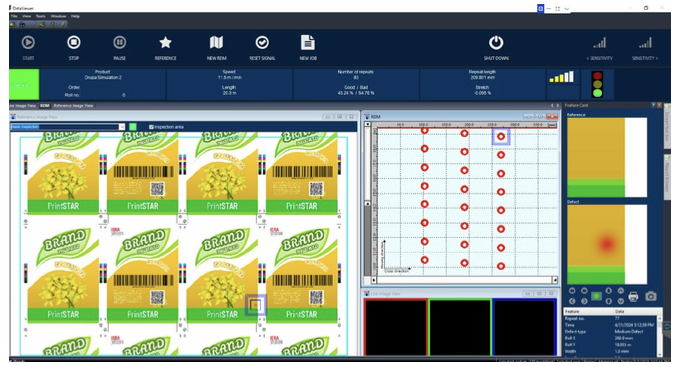Click the question mark icon in small toolbar

pos(52,25)
